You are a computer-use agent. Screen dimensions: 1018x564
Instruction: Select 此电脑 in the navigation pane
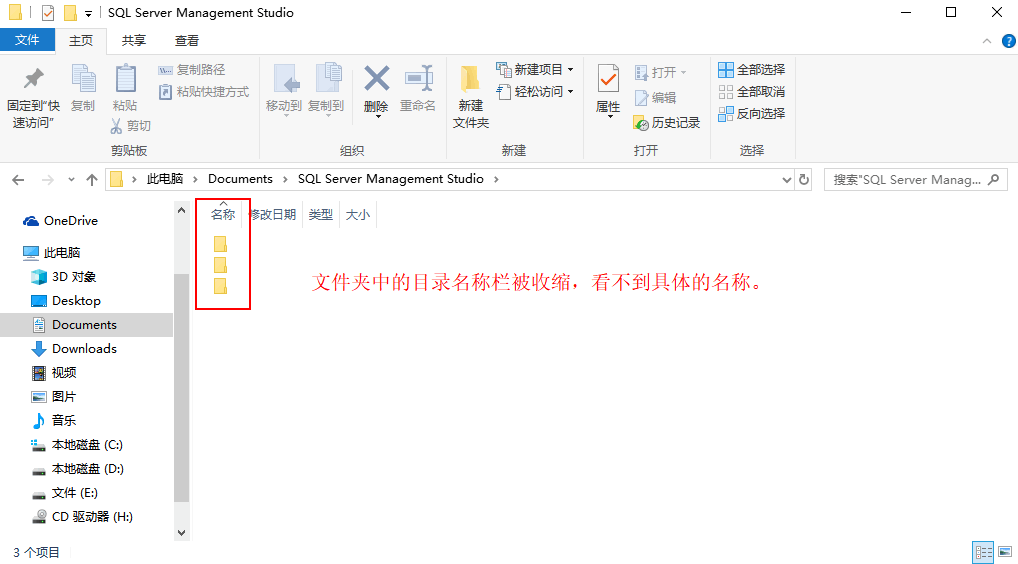pos(51,252)
